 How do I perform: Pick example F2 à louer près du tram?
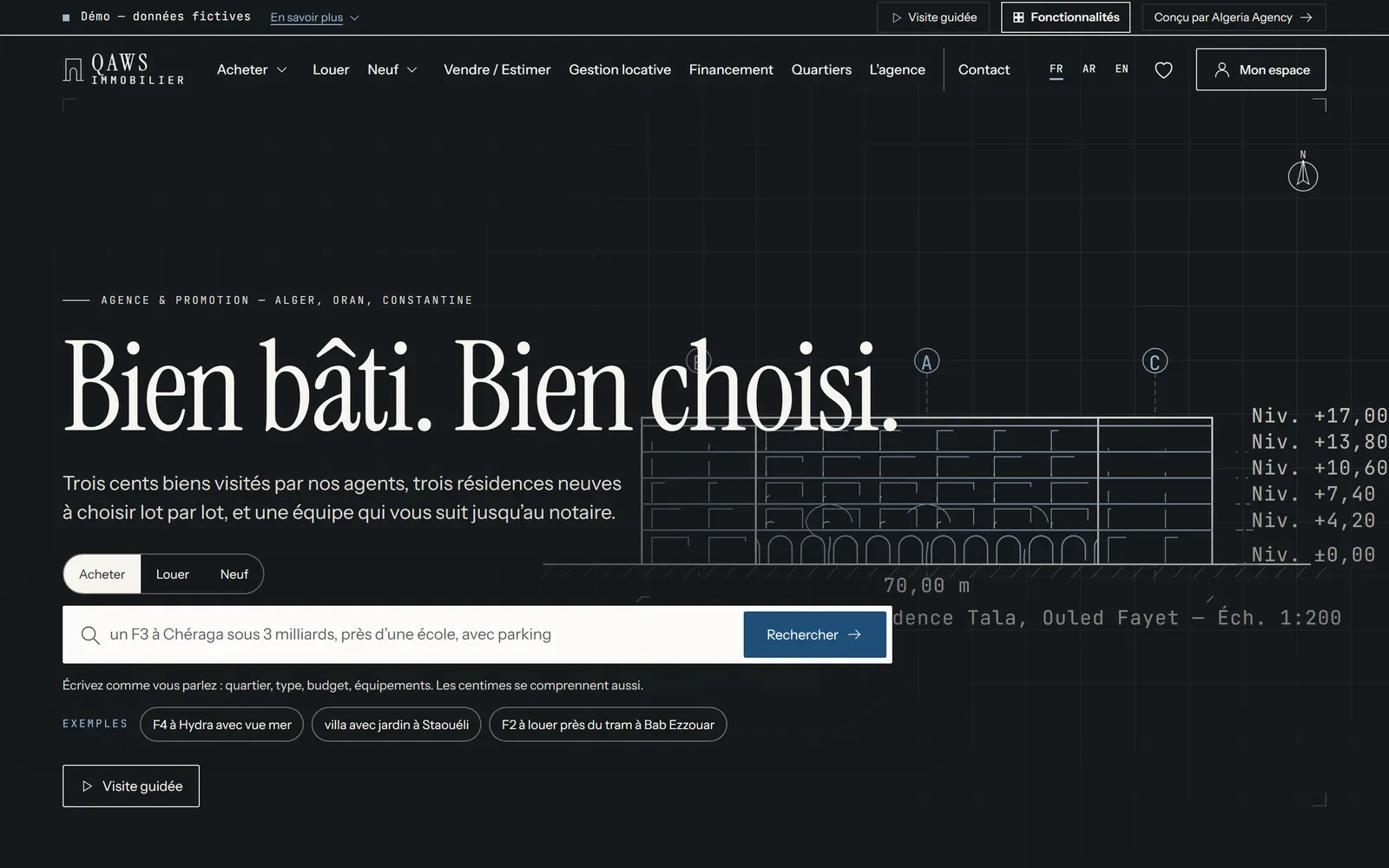[x=608, y=725]
